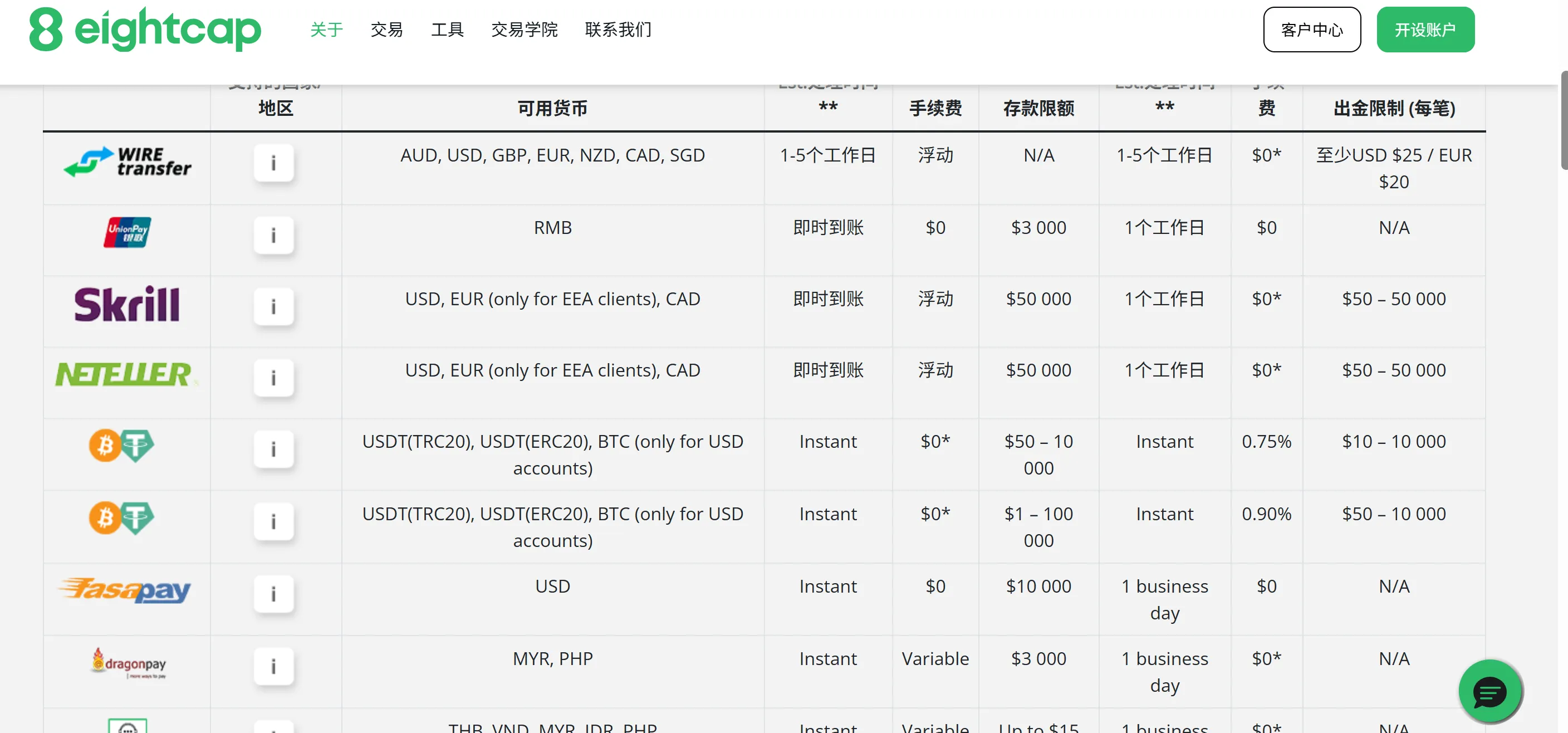Click the 客户中心 button

(x=1312, y=29)
